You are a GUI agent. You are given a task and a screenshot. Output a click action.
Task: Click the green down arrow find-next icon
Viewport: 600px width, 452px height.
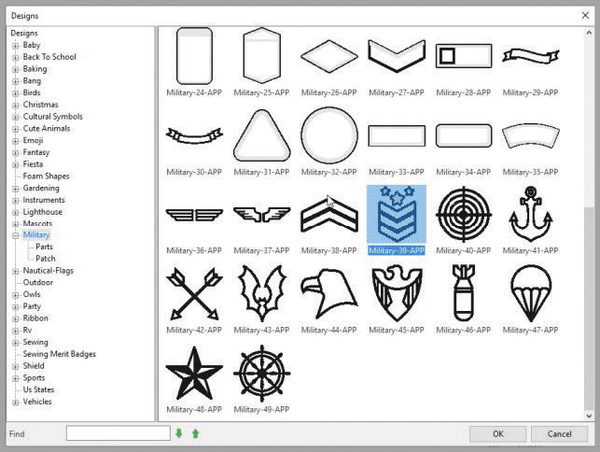179,434
